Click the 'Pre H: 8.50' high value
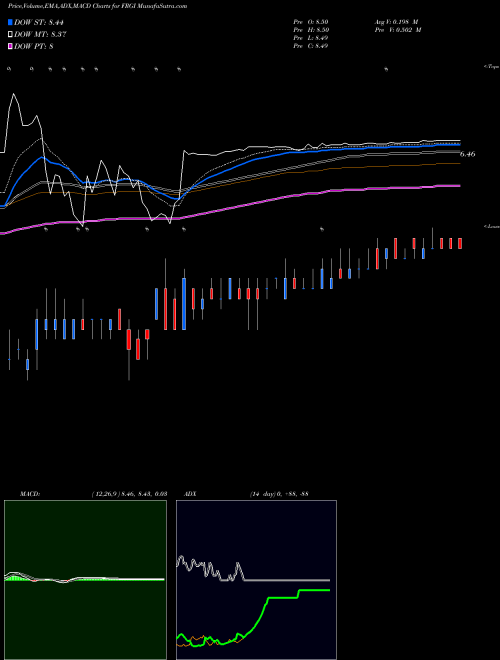 click(x=311, y=30)
